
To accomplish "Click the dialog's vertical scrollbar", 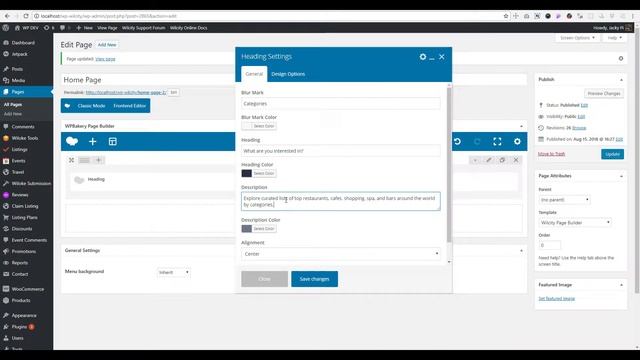I will tap(449, 165).
